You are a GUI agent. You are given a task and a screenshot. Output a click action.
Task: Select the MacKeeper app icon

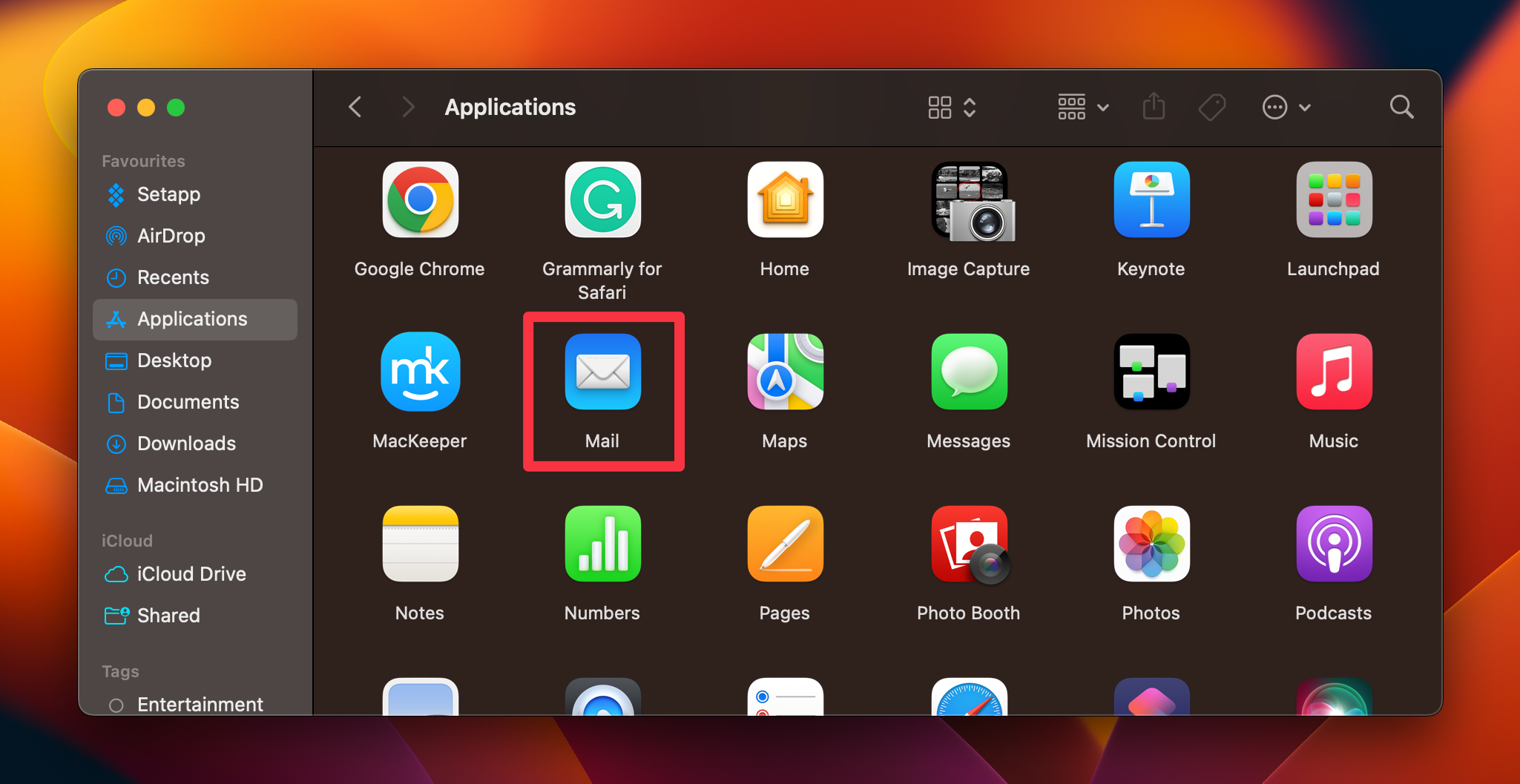420,372
